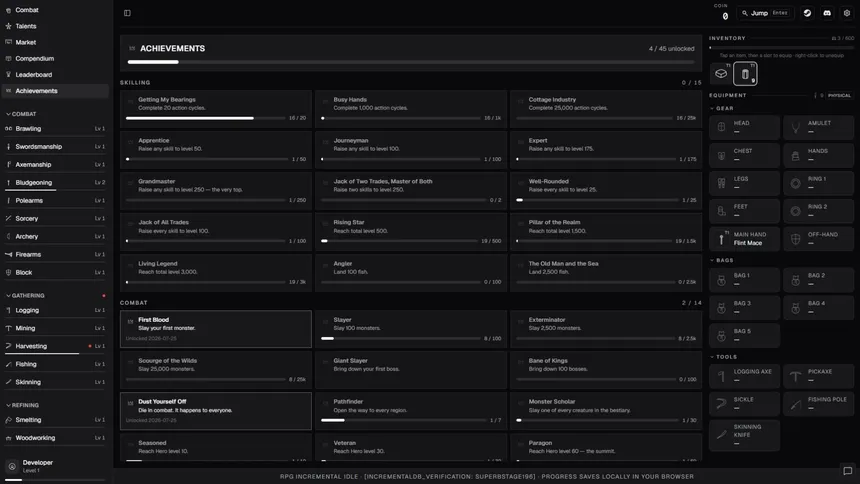The image size is (860, 484).
Task: Click the '4 / 45 unlocked' counter
Action: [x=671, y=49]
